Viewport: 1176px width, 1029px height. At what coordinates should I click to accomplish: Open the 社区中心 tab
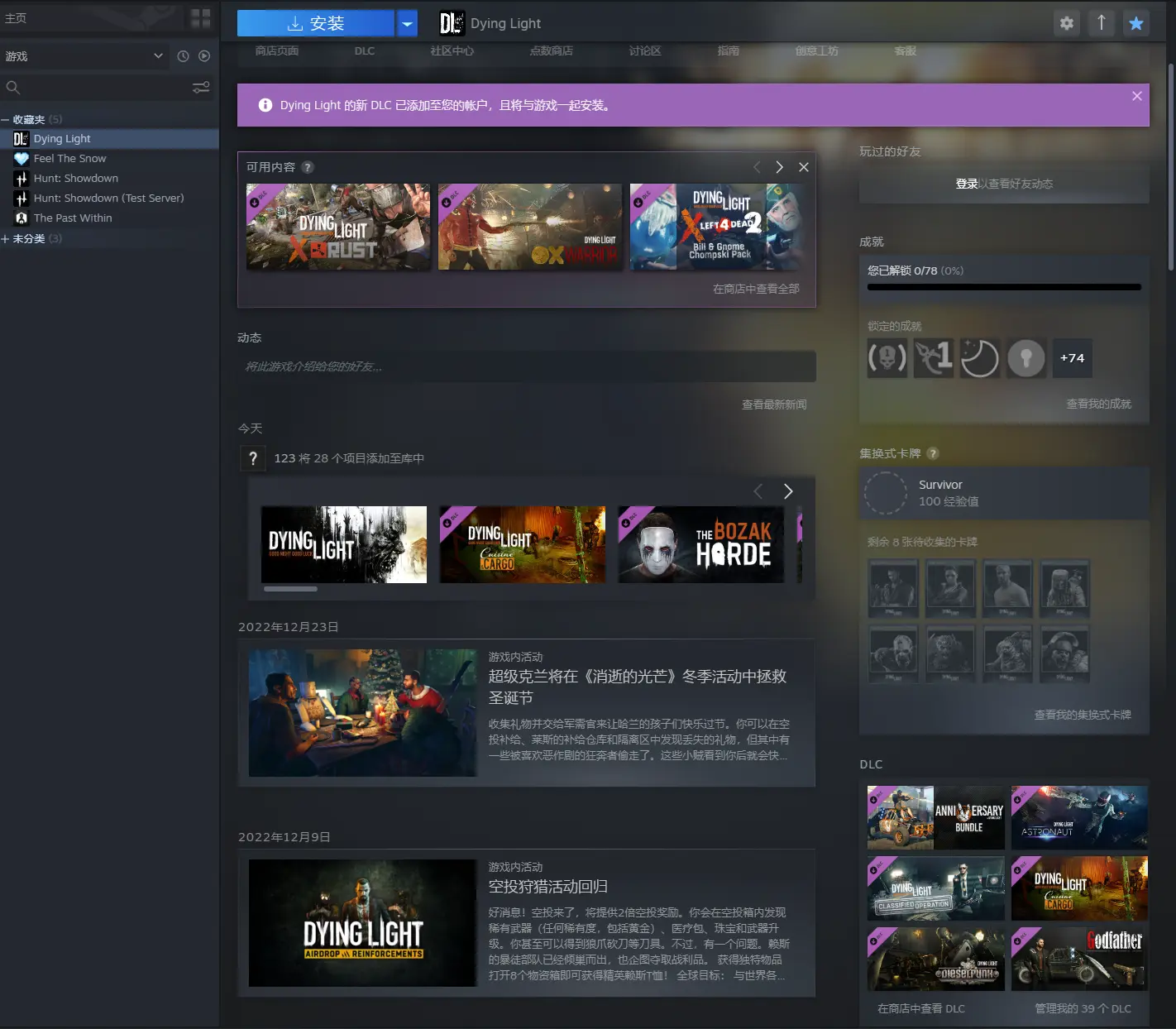pyautogui.click(x=452, y=50)
